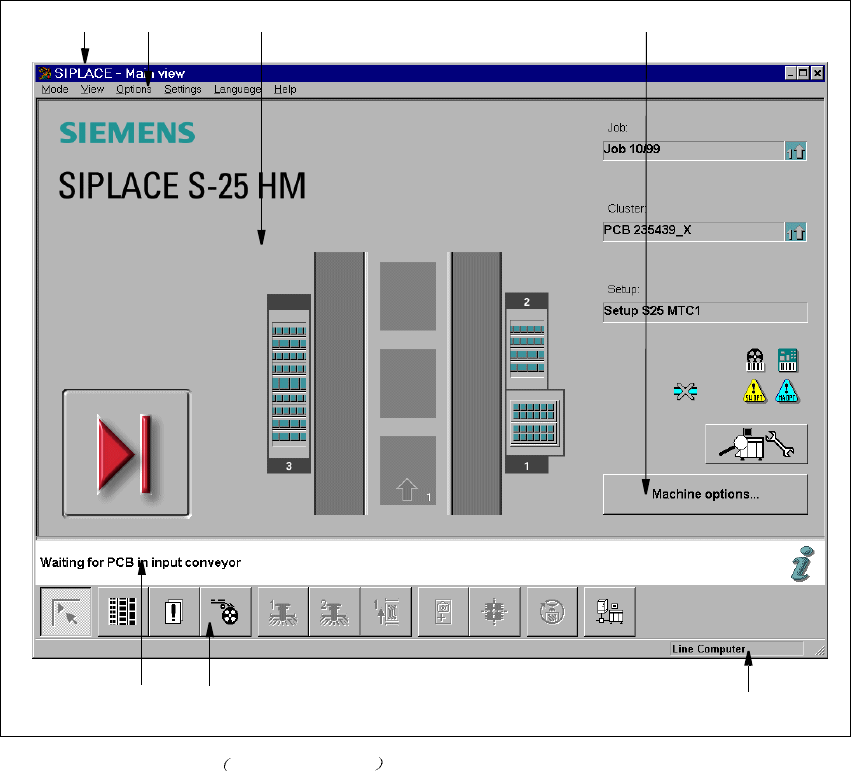The height and width of the screenshot is (771, 851).
Task: Click the cyan warning triangle icon
Action: tap(787, 391)
